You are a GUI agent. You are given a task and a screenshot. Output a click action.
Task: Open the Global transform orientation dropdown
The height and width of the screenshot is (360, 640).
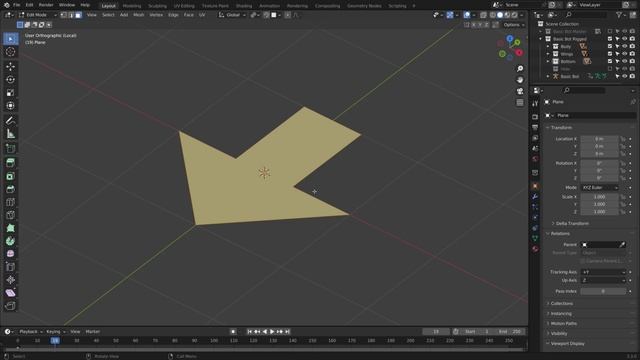232,15
